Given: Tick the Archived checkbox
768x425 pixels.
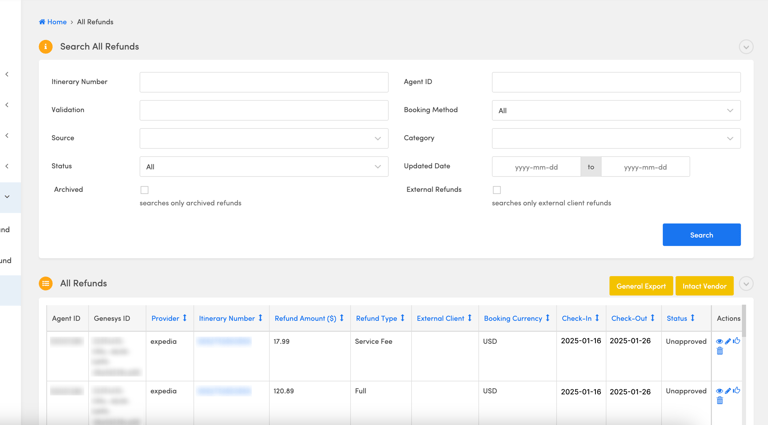Looking at the screenshot, I should coord(144,190).
